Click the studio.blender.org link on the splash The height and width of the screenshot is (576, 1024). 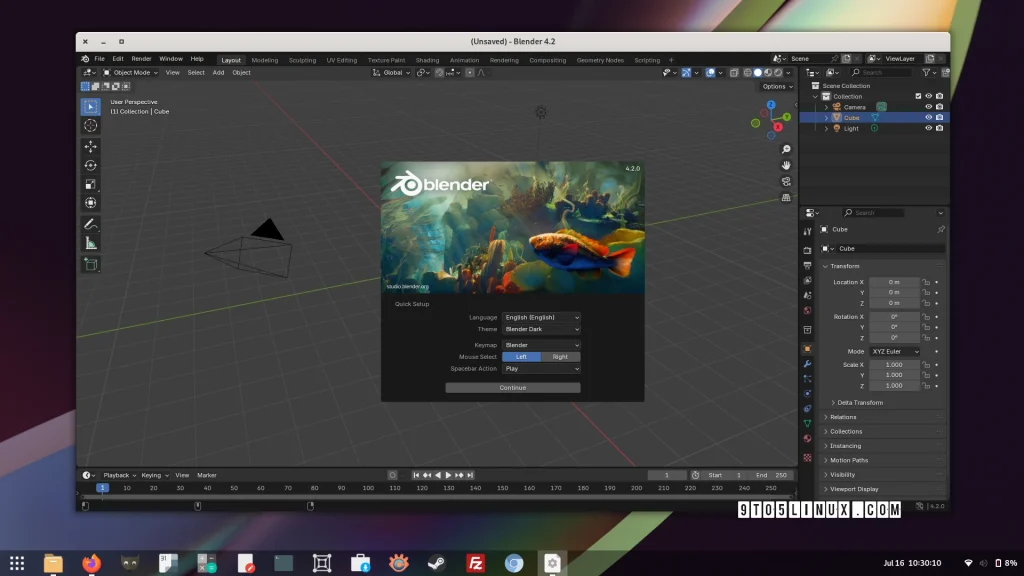coord(410,286)
